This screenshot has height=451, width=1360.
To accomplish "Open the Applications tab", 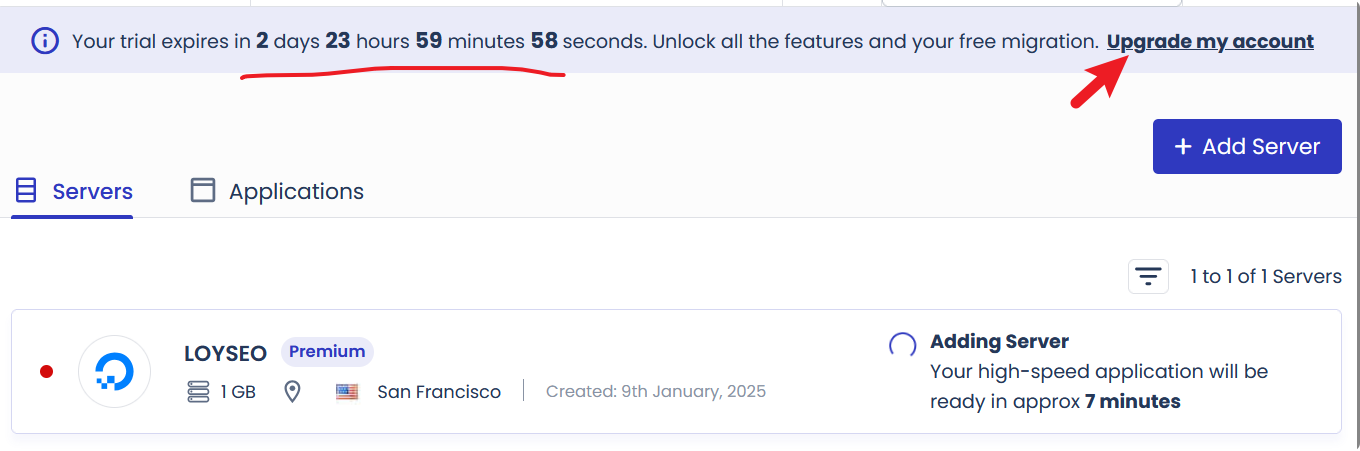I will 277,191.
